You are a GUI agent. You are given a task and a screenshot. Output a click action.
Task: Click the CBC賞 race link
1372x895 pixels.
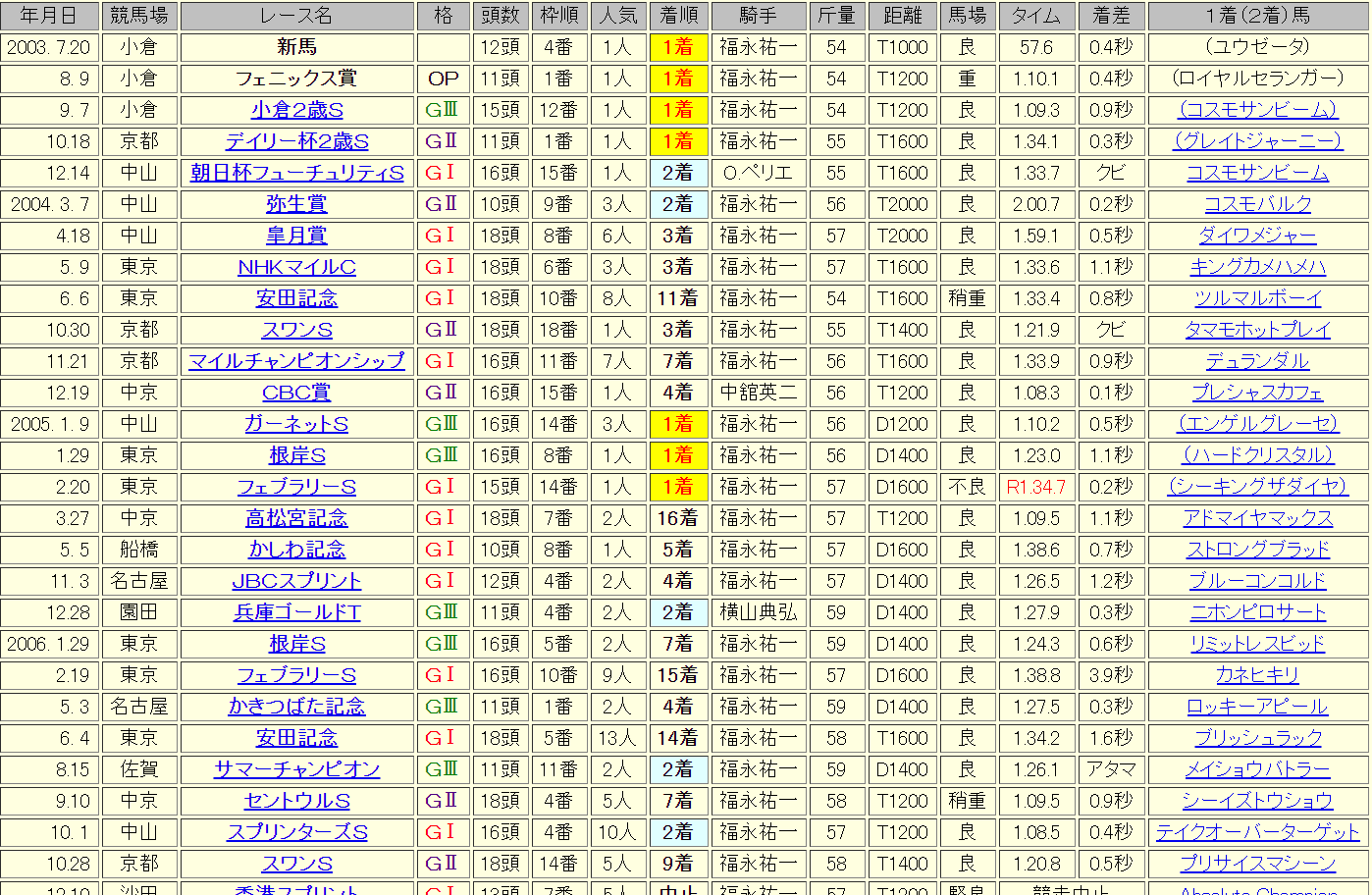click(296, 393)
